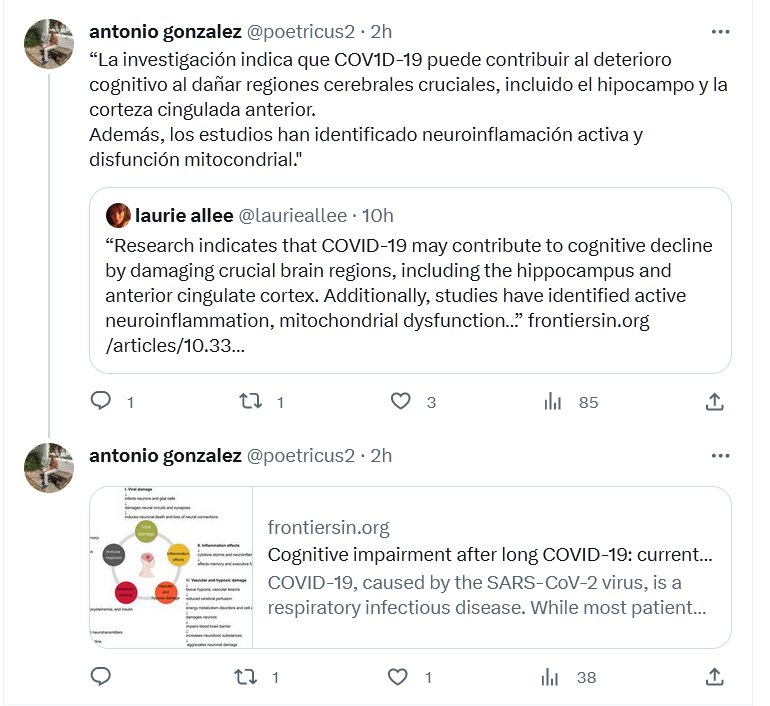
Task: Open the frontiersin.org article diagram thumbnail
Action: (x=171, y=568)
